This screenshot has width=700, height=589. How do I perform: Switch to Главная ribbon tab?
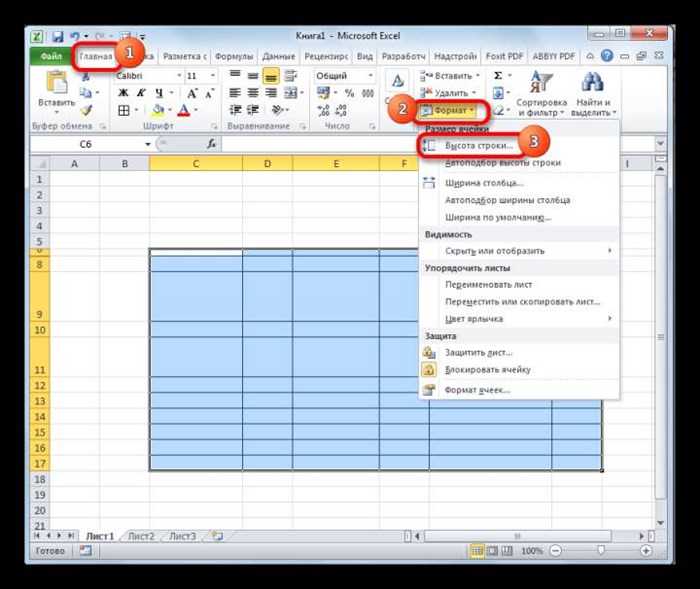[96, 56]
